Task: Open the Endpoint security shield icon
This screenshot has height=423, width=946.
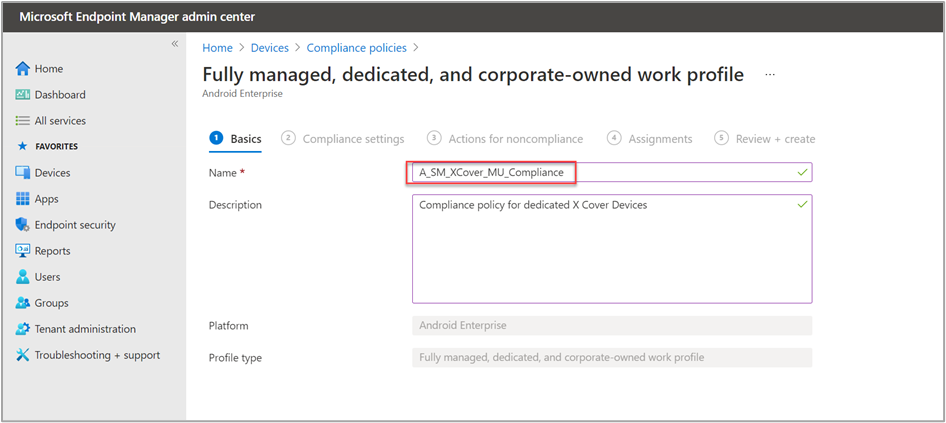Action: (22, 225)
